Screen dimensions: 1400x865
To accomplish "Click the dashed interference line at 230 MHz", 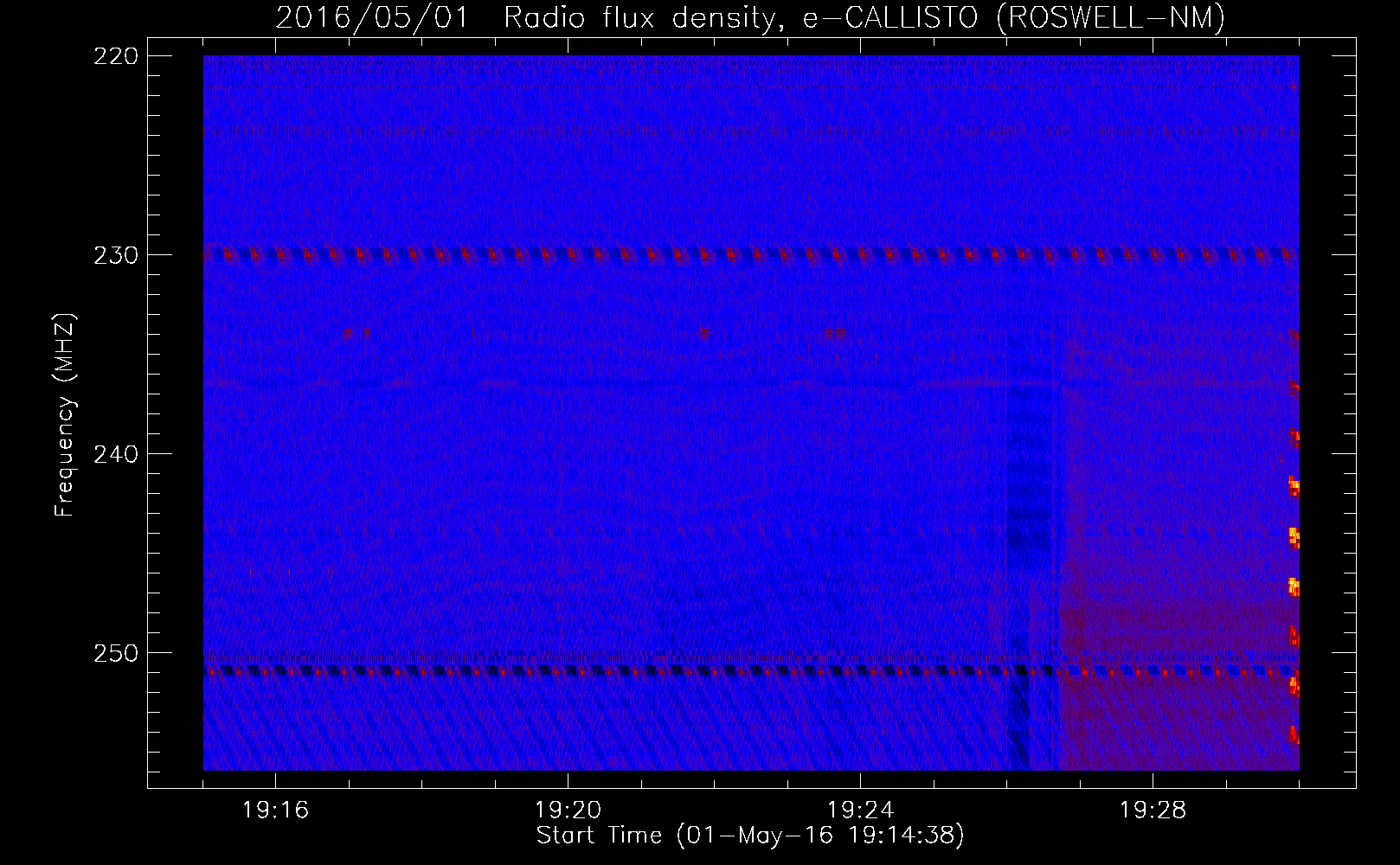I will click(x=751, y=255).
